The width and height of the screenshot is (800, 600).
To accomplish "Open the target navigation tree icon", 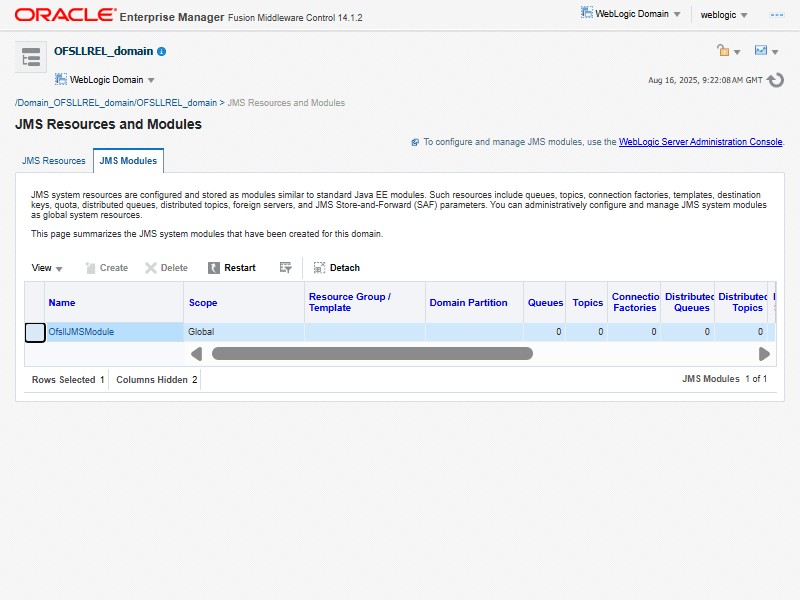I will point(31,57).
